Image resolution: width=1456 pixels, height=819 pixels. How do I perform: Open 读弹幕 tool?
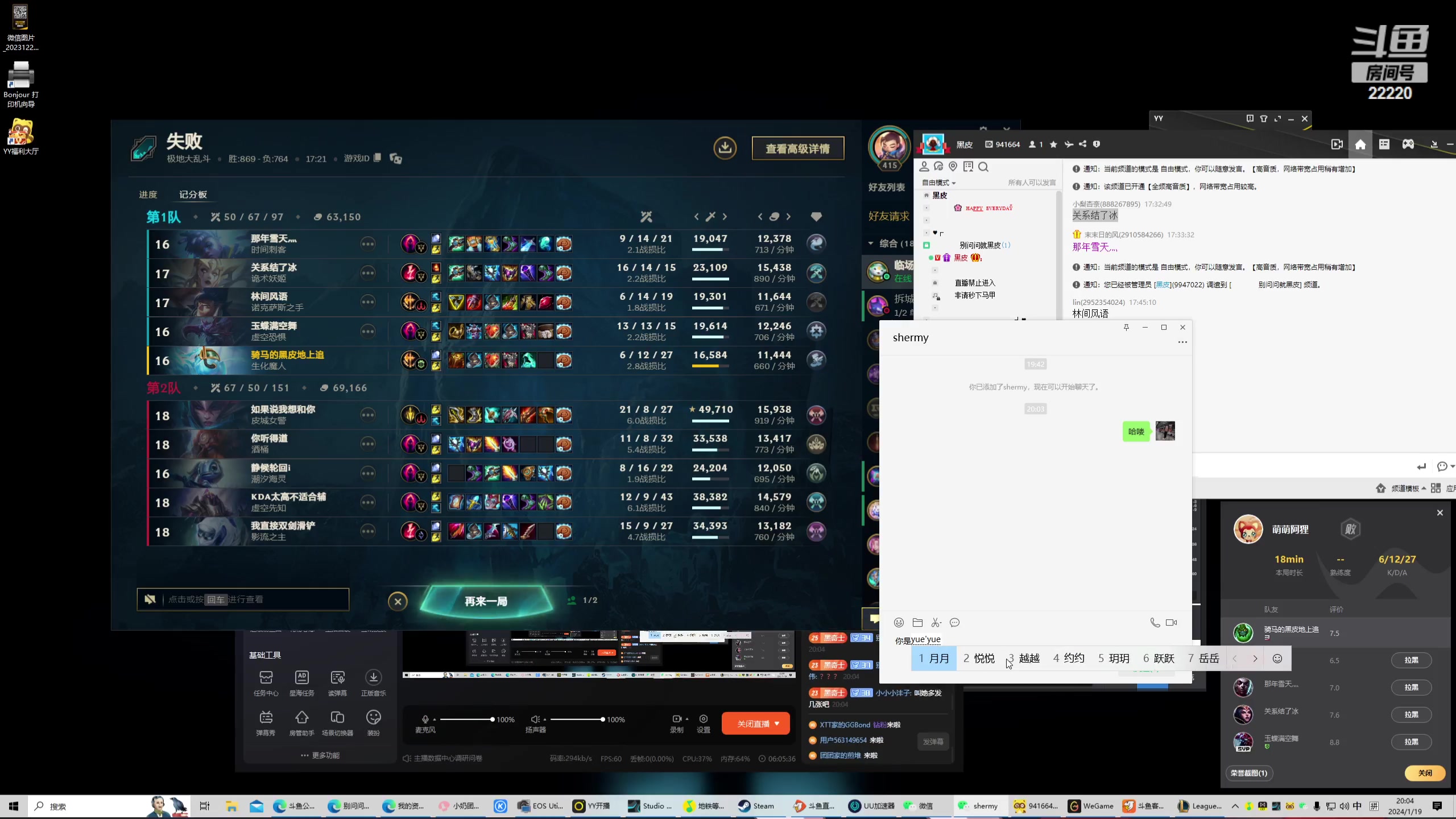337,682
